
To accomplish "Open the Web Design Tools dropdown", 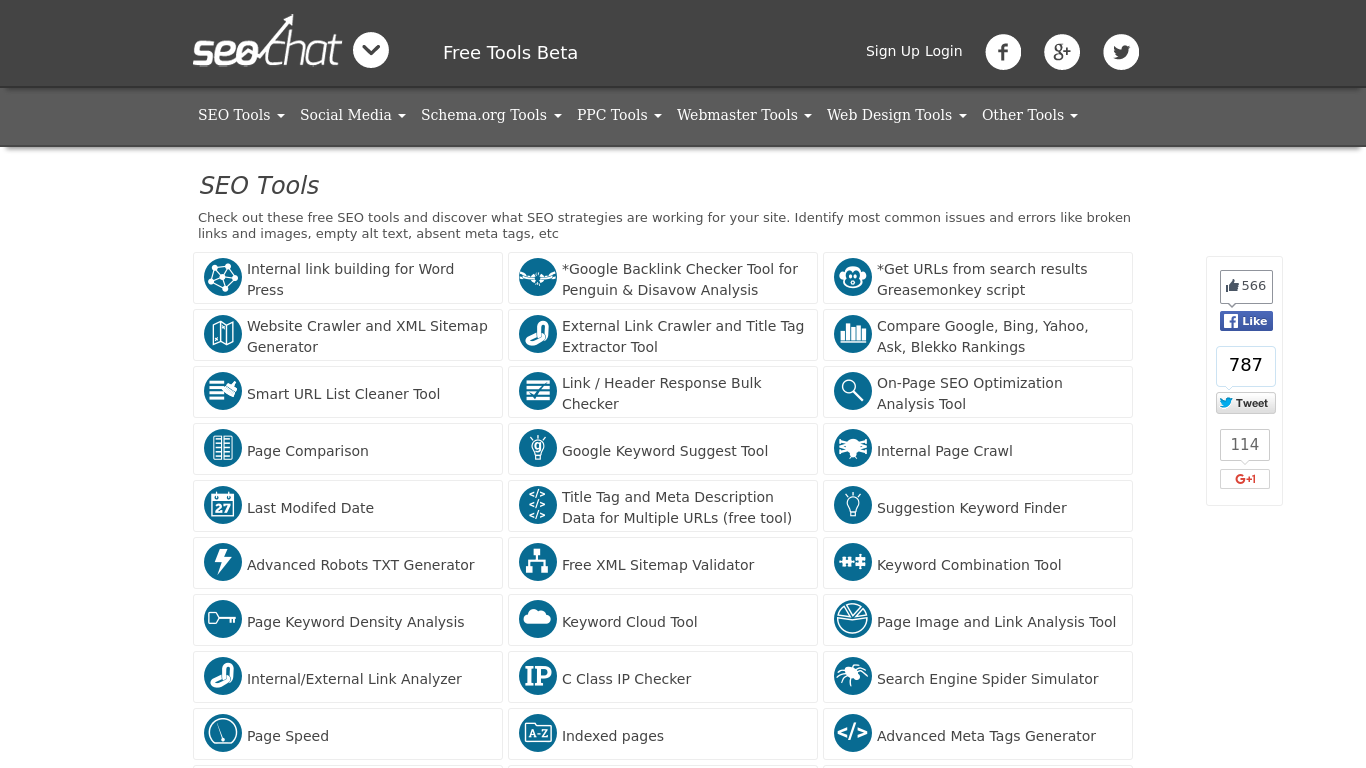I will click(897, 115).
